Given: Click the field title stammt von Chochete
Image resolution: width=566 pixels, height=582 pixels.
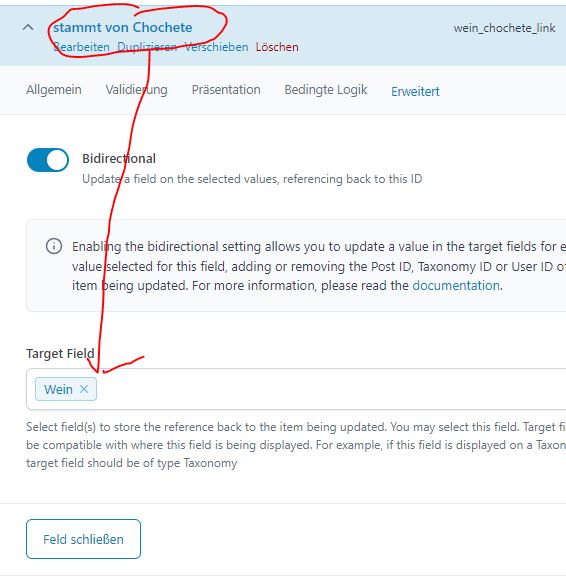Looking at the screenshot, I should pyautogui.click(x=123, y=27).
